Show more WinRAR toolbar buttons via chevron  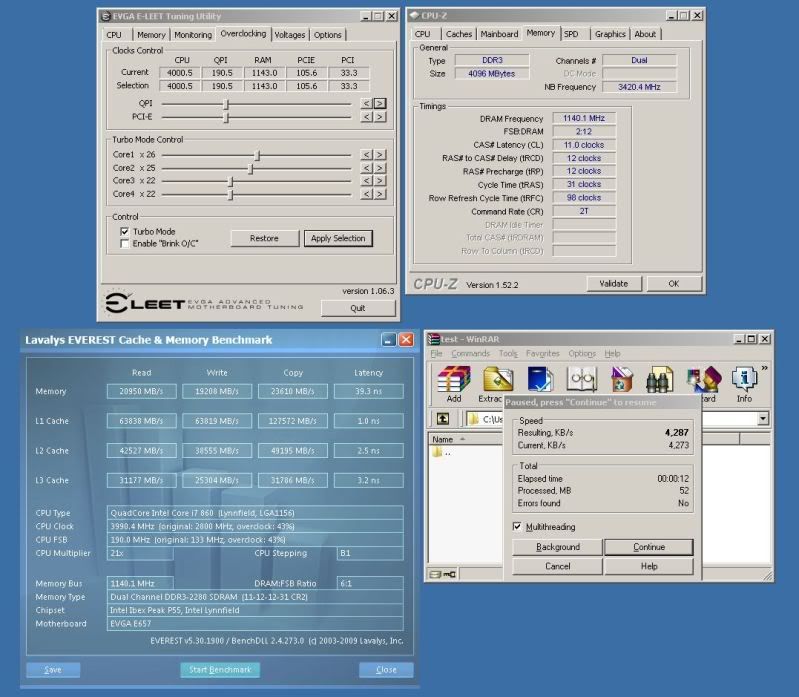click(764, 368)
